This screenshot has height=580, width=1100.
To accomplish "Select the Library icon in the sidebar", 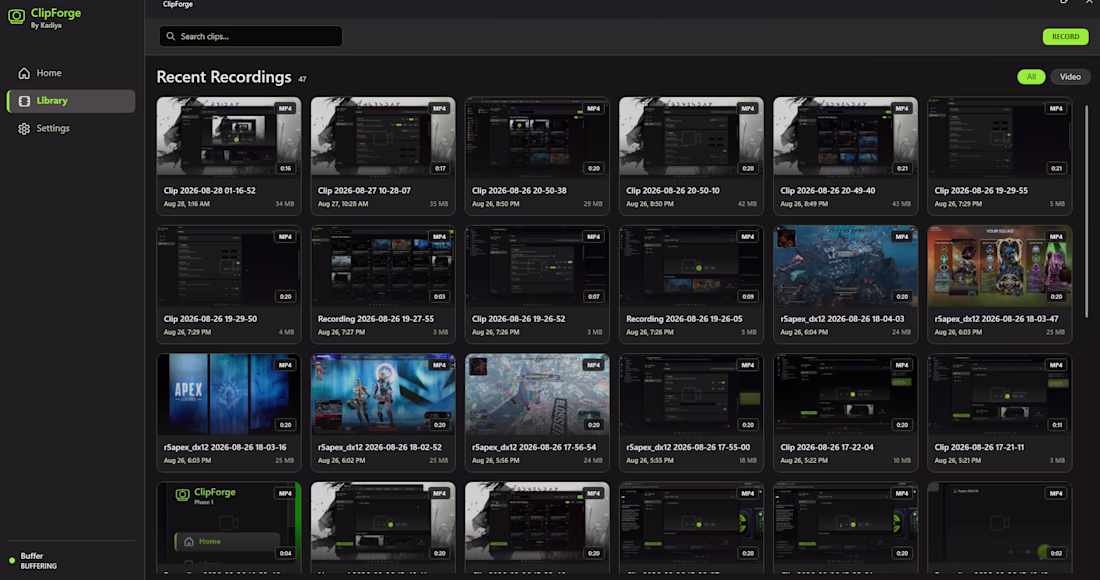I will pyautogui.click(x=24, y=101).
